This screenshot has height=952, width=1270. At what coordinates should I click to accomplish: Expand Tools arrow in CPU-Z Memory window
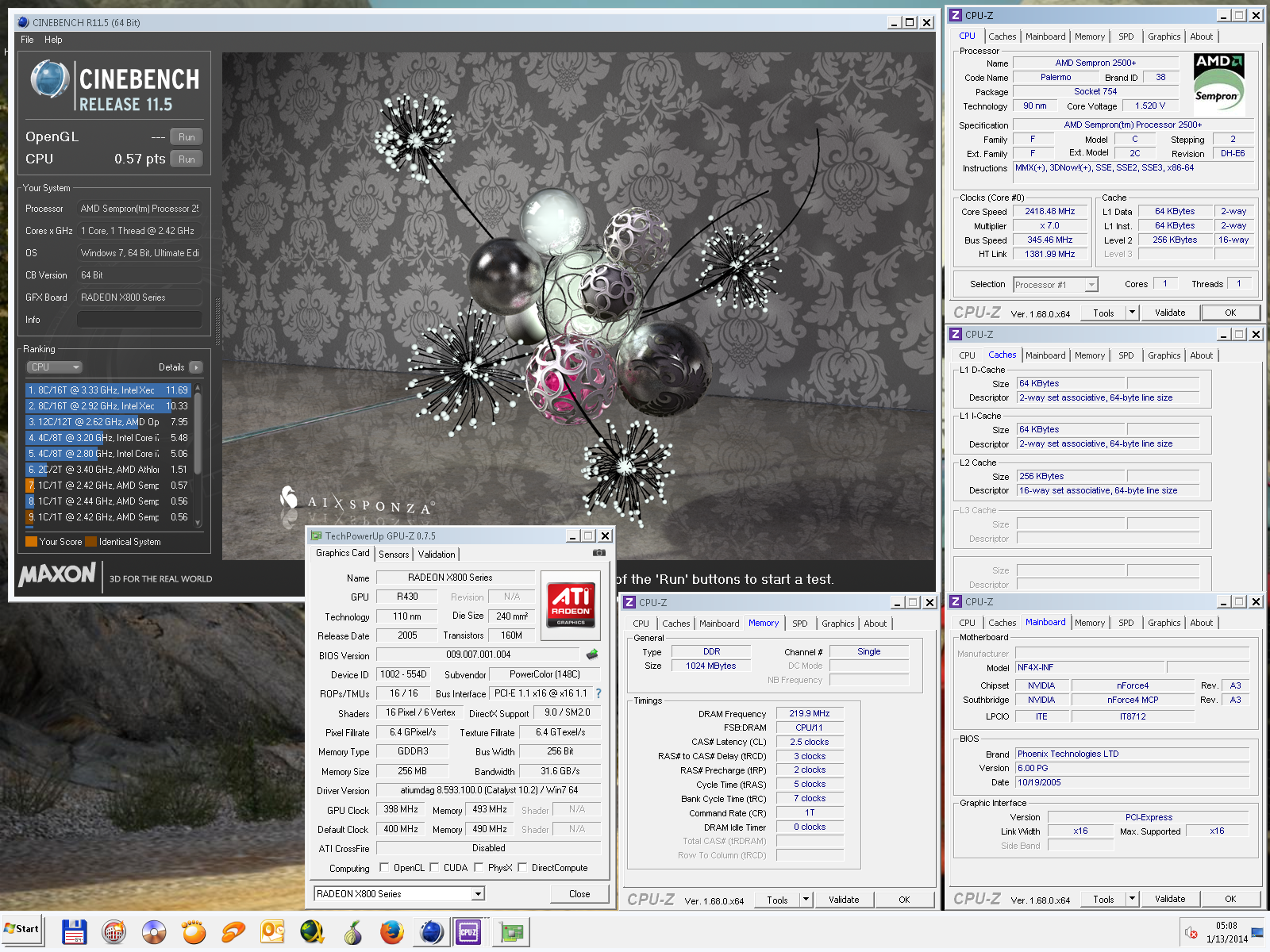click(x=806, y=900)
